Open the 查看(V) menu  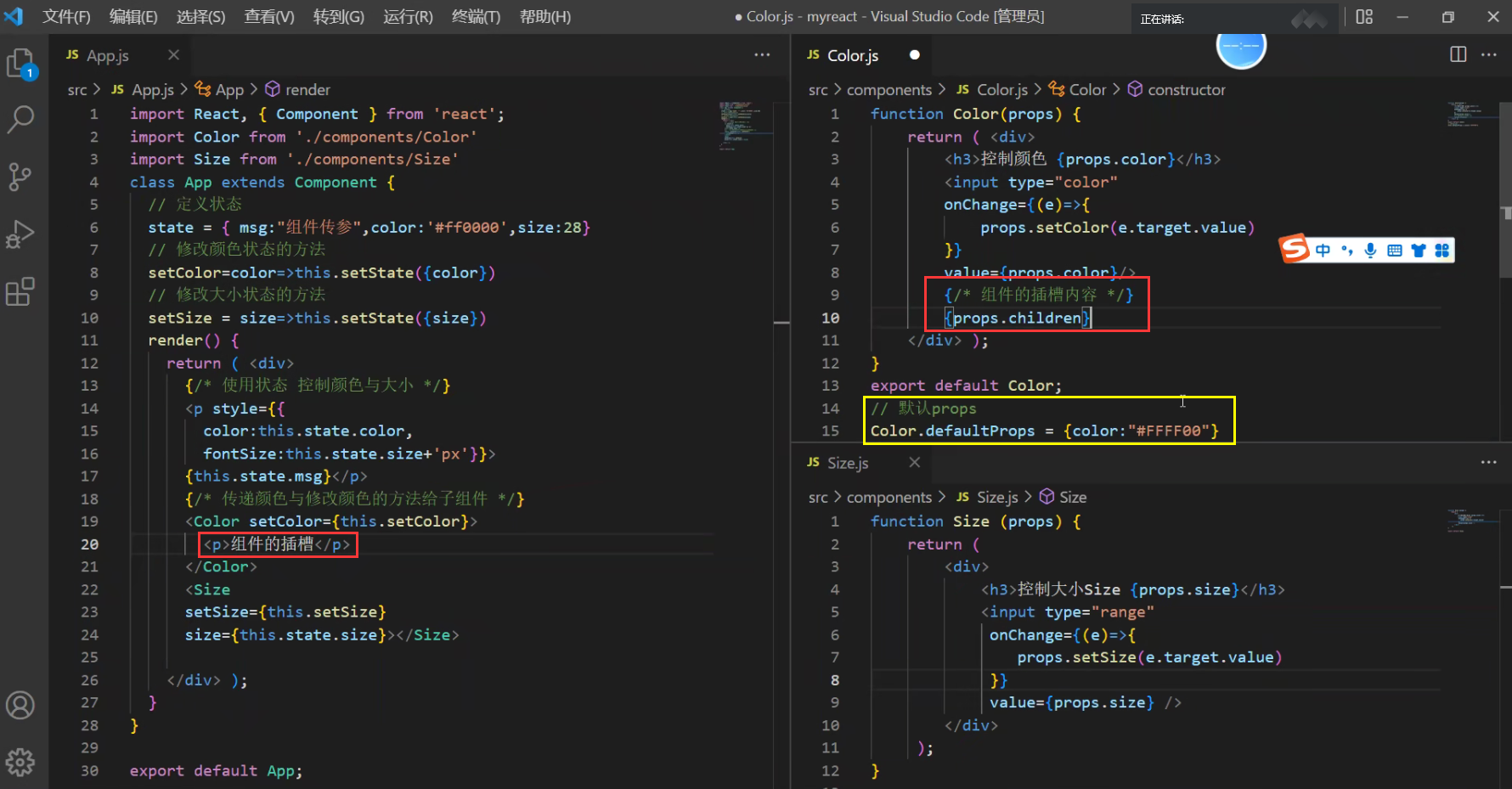[269, 17]
